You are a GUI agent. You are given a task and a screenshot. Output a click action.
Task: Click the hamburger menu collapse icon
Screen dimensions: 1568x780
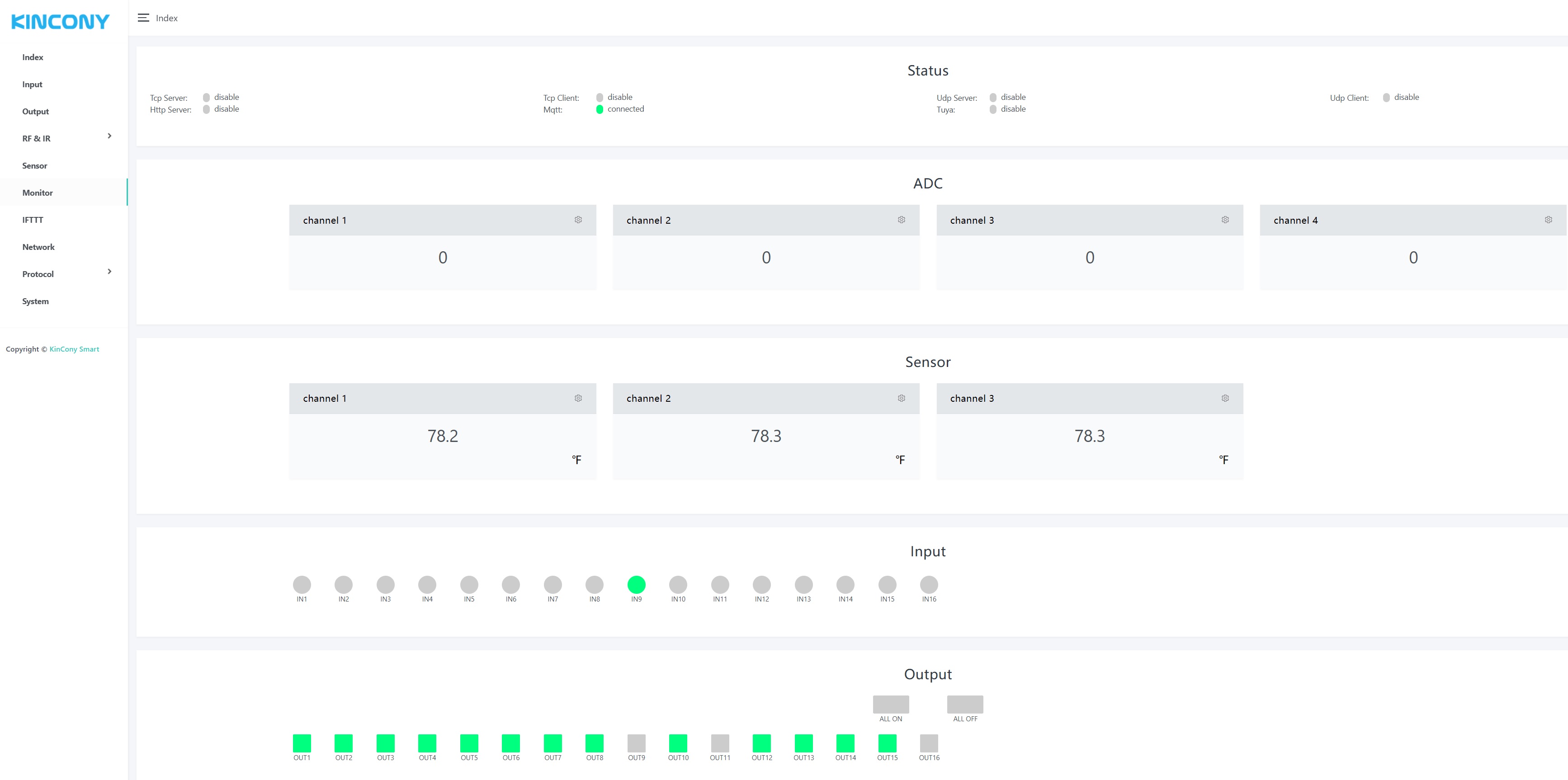click(x=143, y=18)
